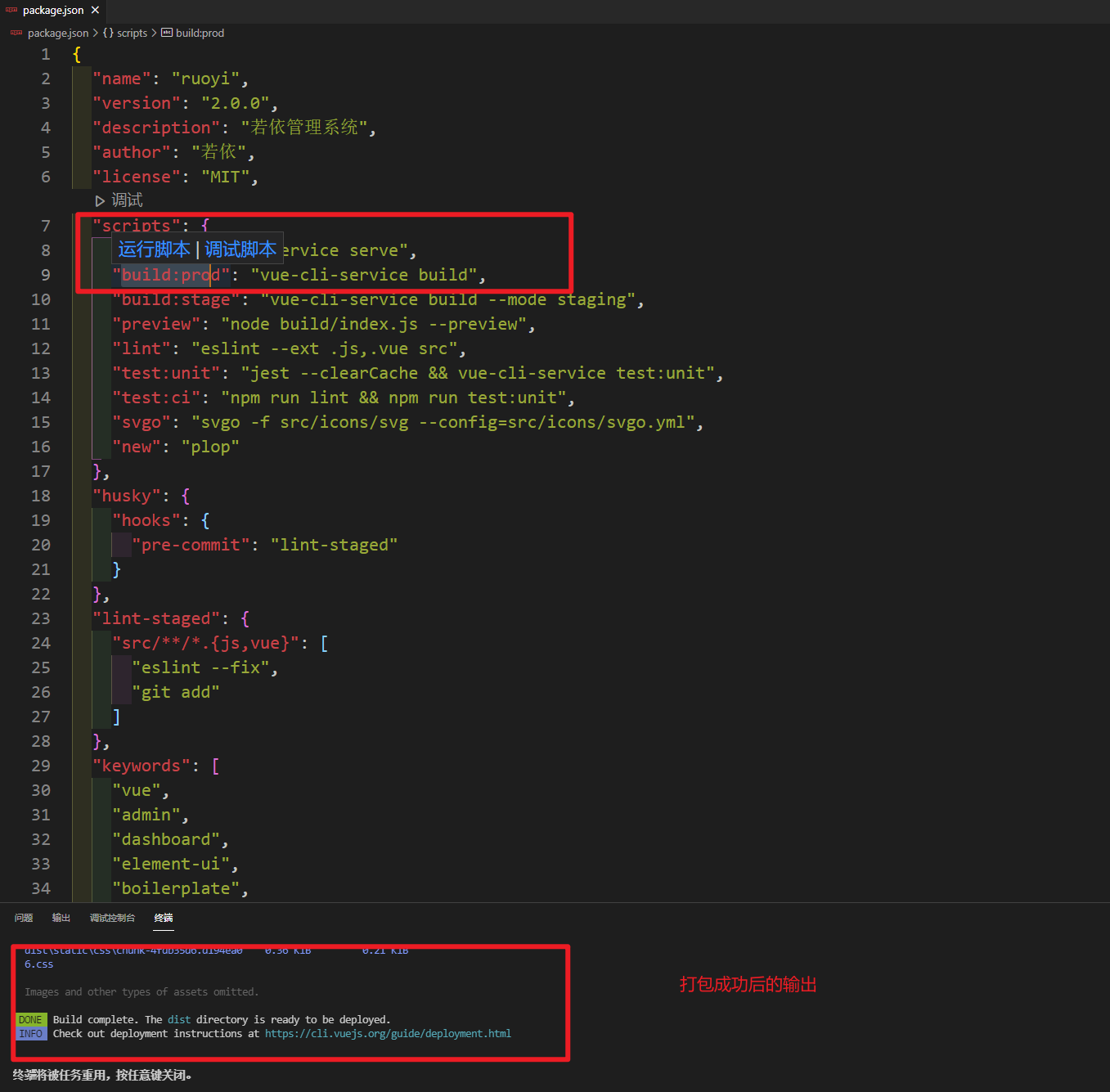Click the green DONE badge in terminal
Screen dimensions: 1110x1092
[31, 1020]
